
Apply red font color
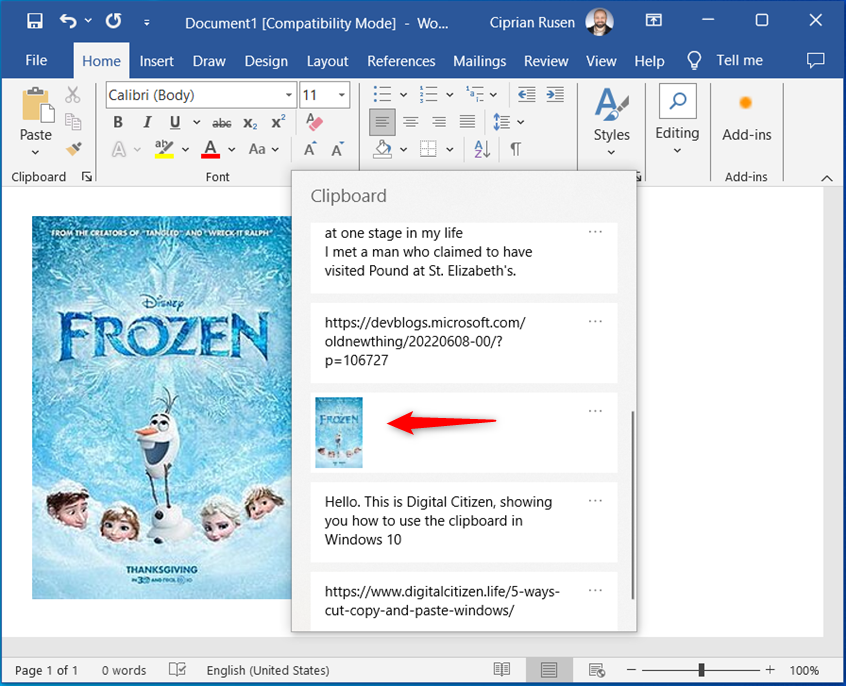pos(210,149)
